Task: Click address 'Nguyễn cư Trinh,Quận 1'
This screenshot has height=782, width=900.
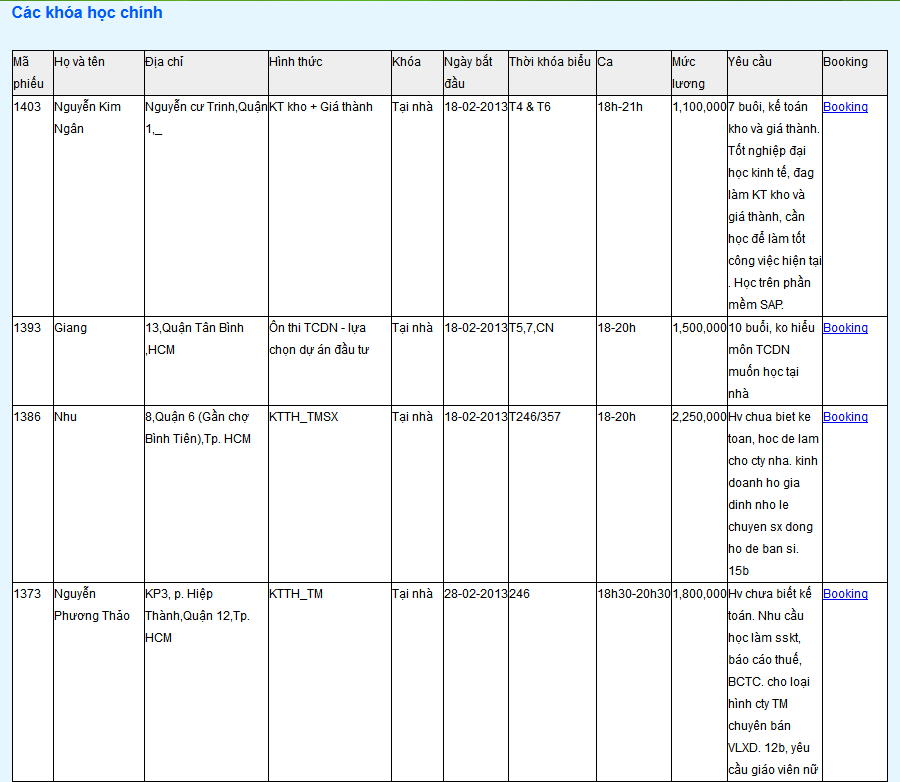Action: [x=206, y=118]
